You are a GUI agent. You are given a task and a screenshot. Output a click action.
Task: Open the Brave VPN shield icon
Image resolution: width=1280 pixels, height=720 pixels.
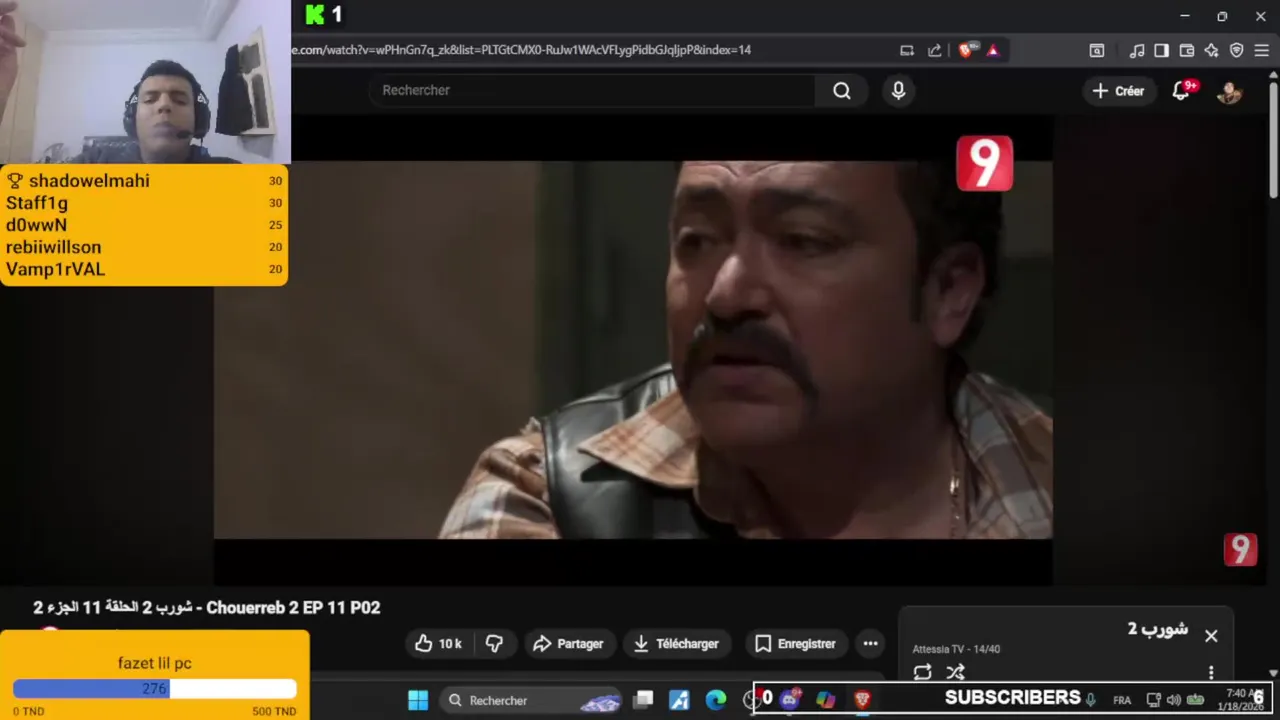click(1236, 50)
